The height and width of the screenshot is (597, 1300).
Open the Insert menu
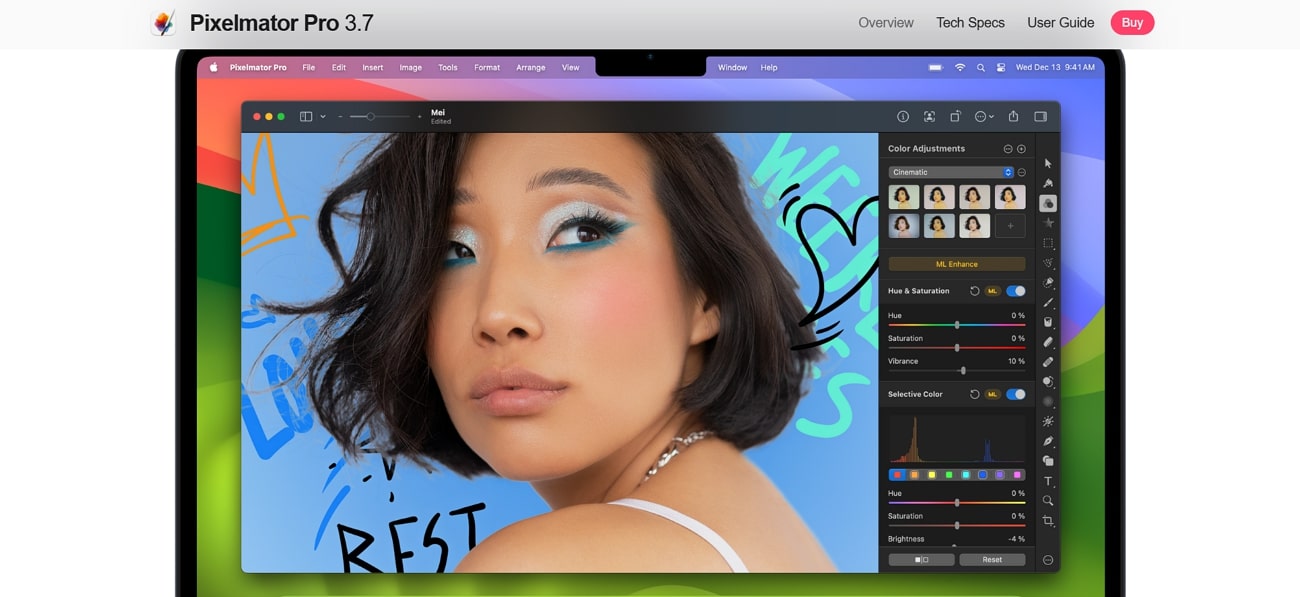(x=373, y=68)
